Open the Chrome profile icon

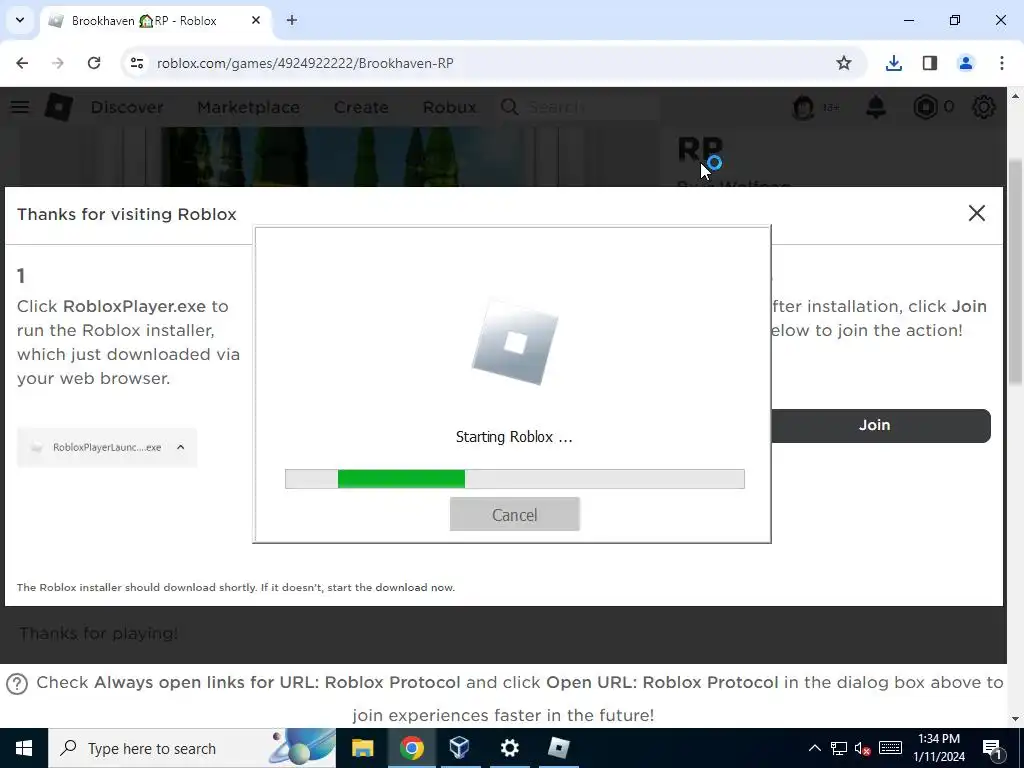(x=966, y=63)
